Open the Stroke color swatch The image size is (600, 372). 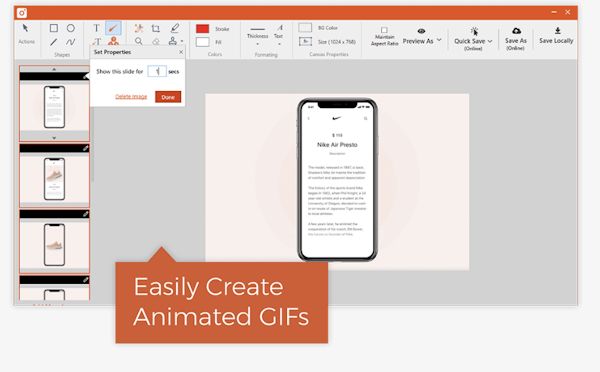pyautogui.click(x=202, y=29)
